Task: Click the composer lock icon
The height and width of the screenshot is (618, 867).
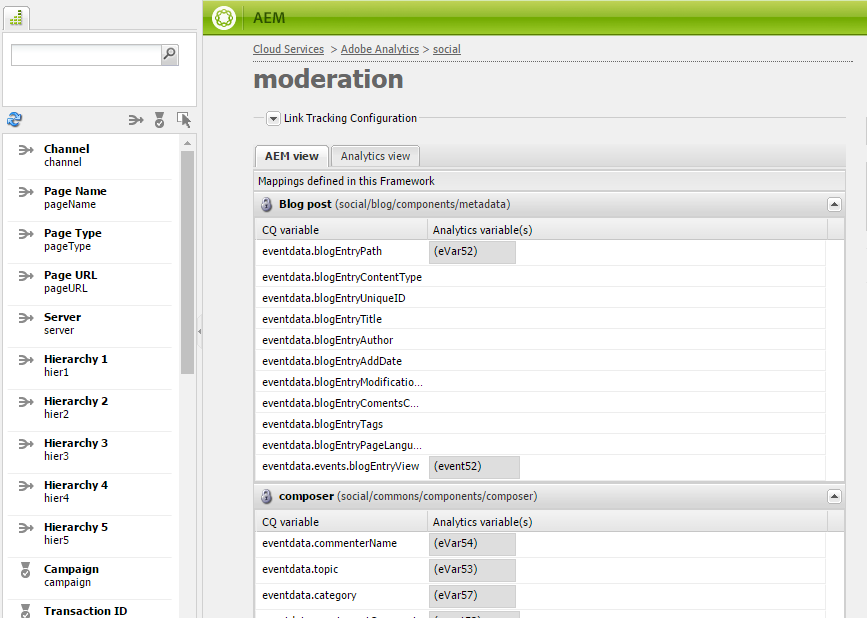Action: (x=267, y=496)
